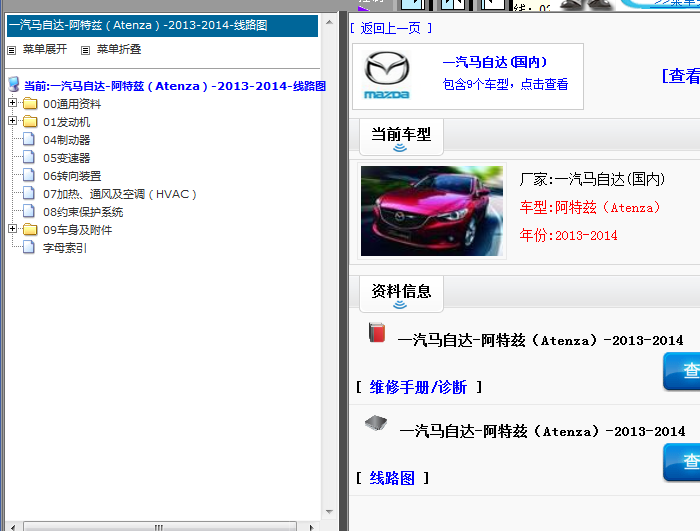Click the folder icon for 01发动机
The height and width of the screenshot is (531, 700).
point(30,121)
